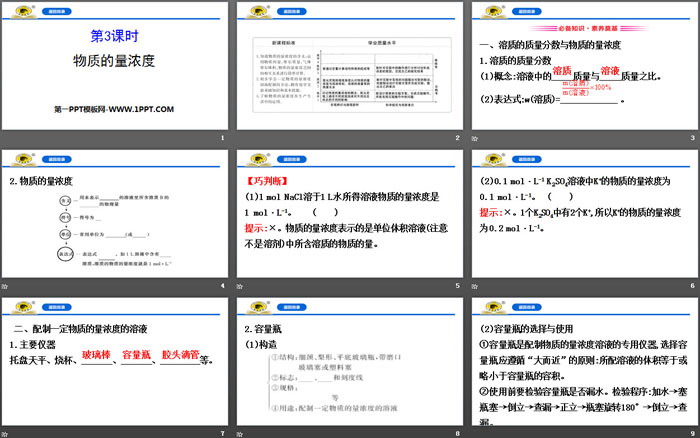Click the red 容量瓶 answer on slide 7
This screenshot has height=438, width=700.
[x=136, y=355]
